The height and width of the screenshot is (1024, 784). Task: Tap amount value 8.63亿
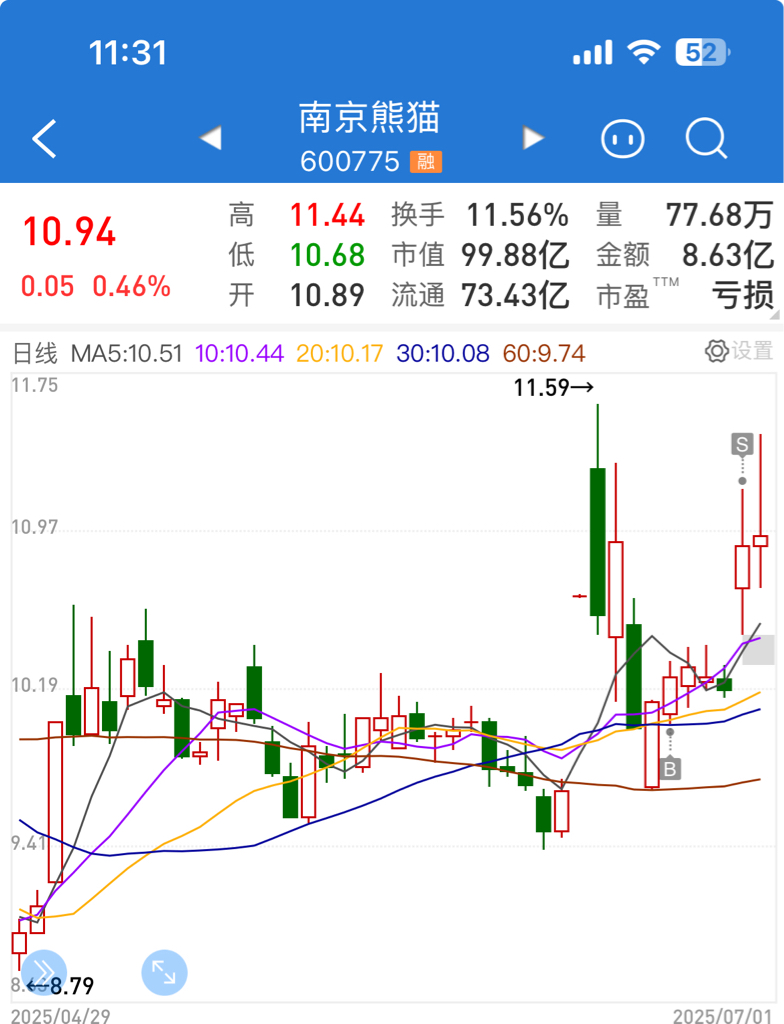click(x=728, y=255)
